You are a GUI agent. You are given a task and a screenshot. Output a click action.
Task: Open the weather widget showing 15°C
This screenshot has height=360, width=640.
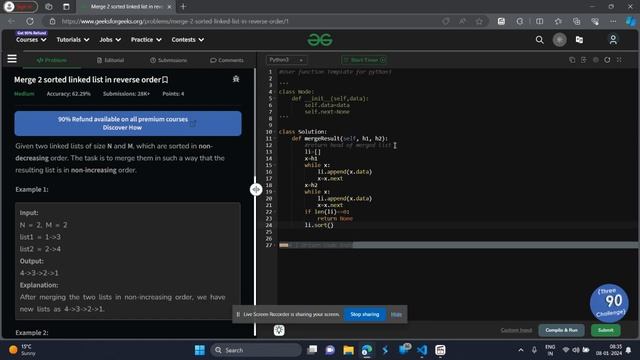[22, 350]
